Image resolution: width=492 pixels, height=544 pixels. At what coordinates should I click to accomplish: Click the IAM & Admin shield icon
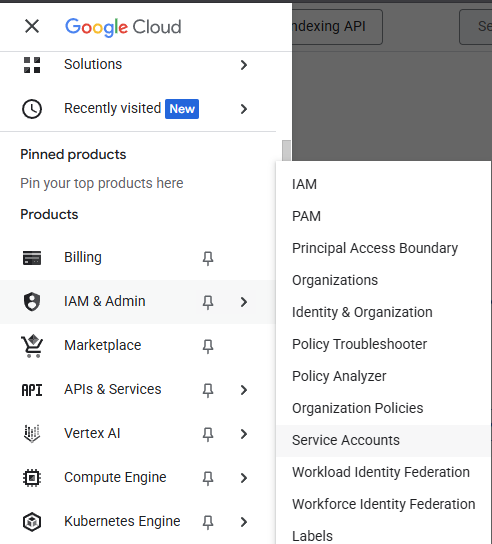[32, 302]
